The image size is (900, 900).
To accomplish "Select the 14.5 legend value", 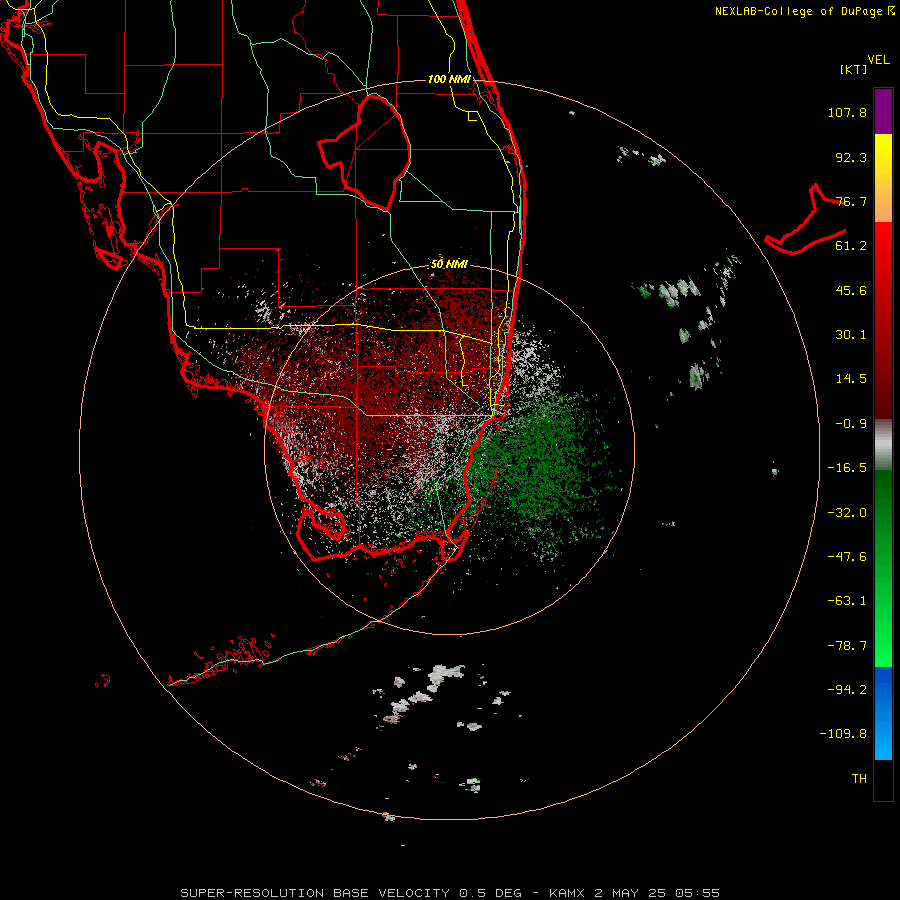I will point(851,379).
